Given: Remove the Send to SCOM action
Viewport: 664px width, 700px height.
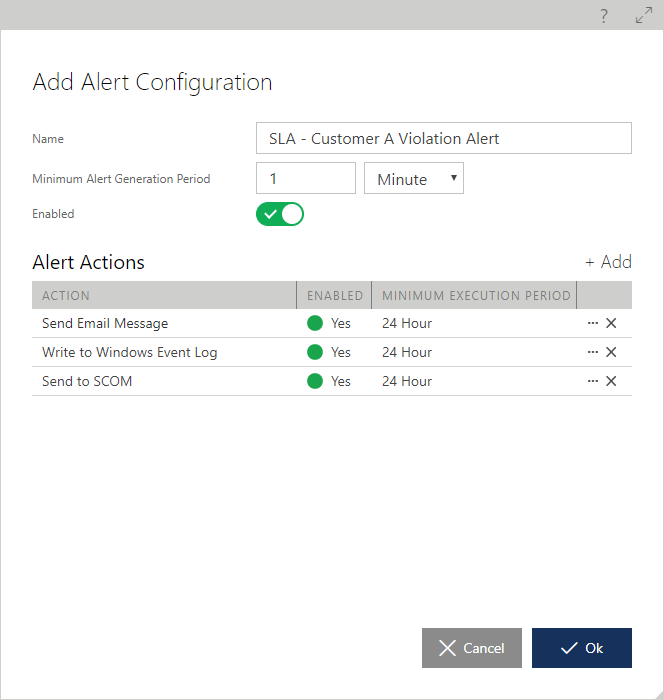Looking at the screenshot, I should (x=611, y=381).
